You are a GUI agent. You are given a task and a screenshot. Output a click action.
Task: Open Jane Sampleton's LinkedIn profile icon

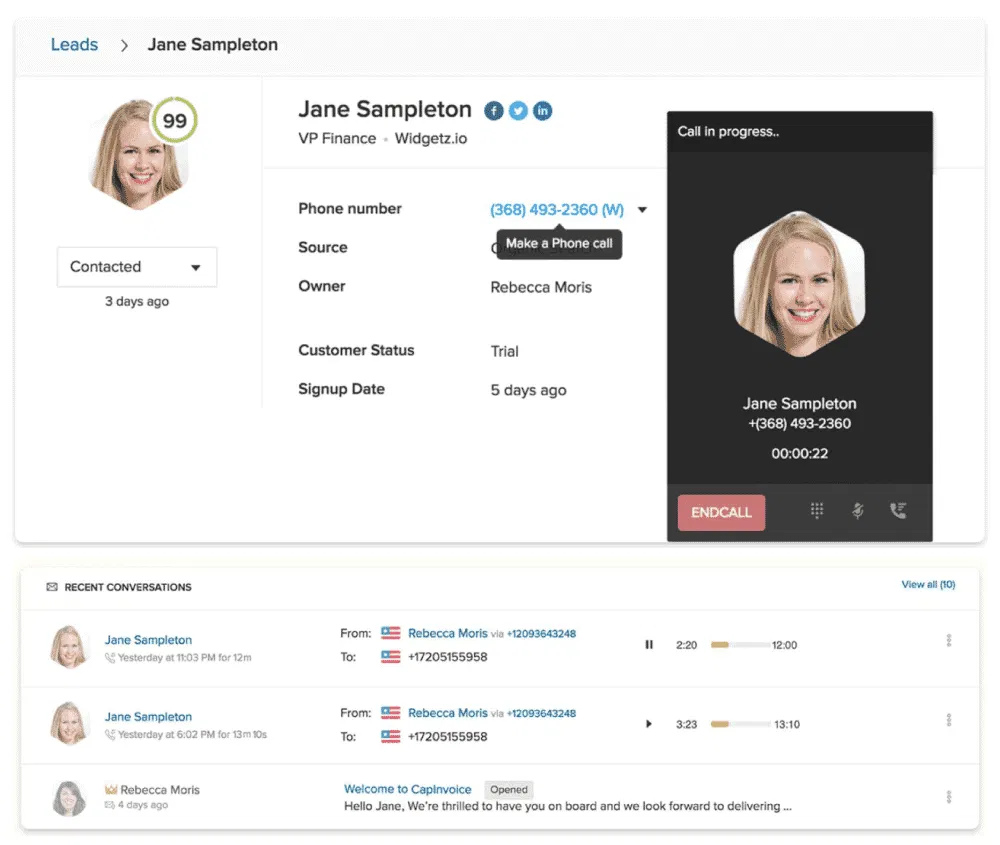542,111
